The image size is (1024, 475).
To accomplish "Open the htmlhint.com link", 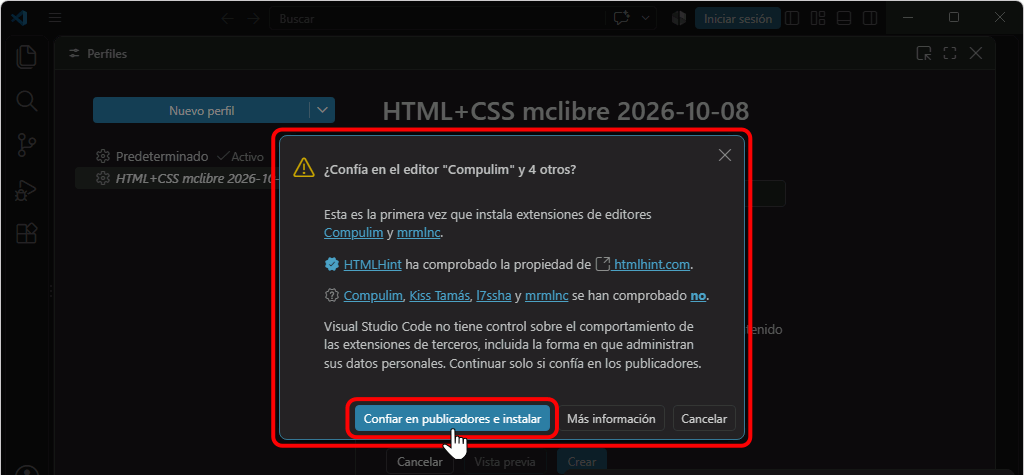I will [651, 265].
